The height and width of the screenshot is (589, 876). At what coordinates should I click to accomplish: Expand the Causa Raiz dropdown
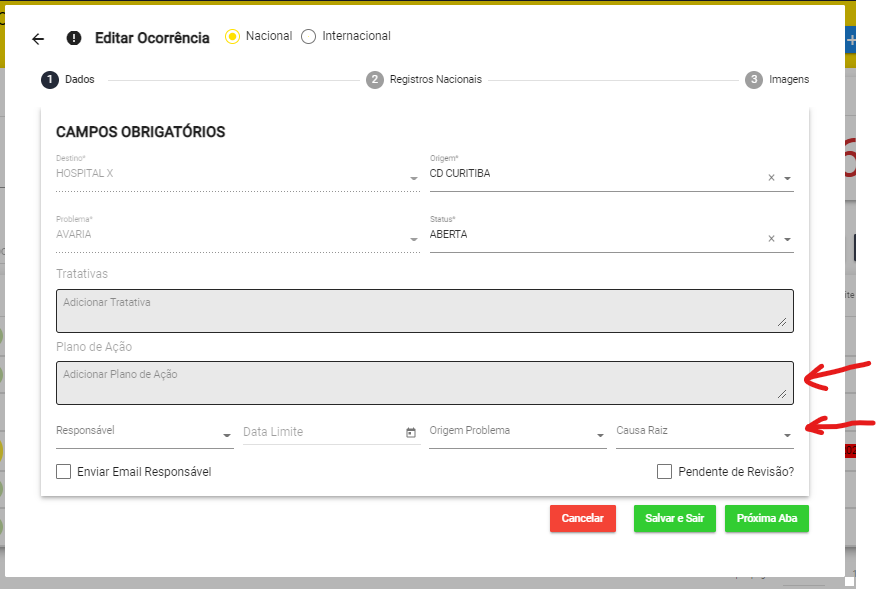tap(787, 435)
